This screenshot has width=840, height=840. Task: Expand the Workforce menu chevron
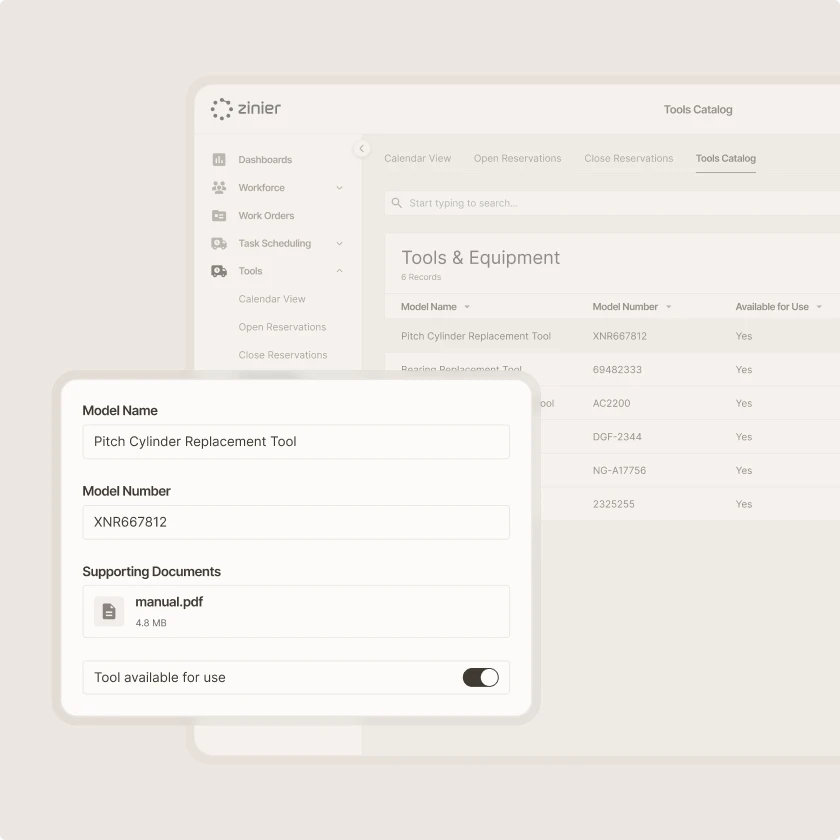[x=339, y=188]
